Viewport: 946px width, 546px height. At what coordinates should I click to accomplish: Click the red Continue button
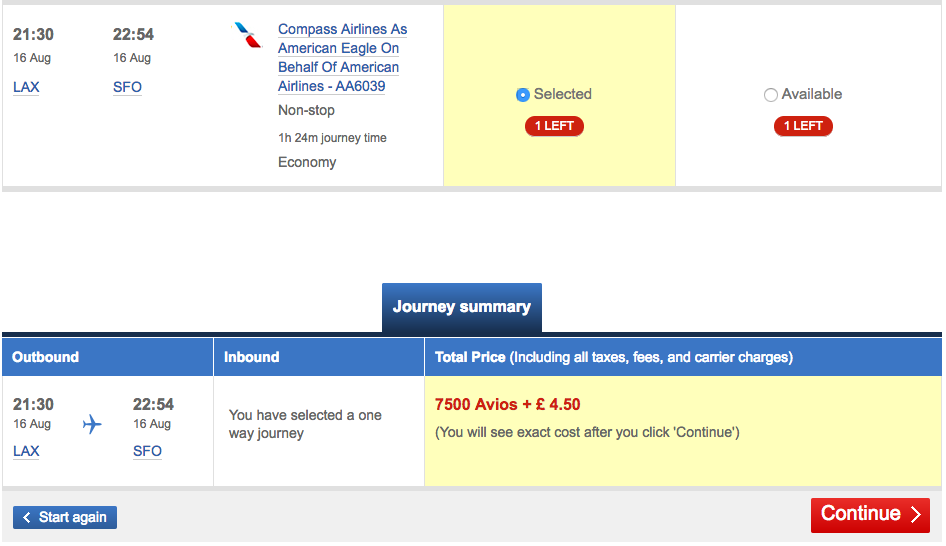pyautogui.click(x=870, y=515)
